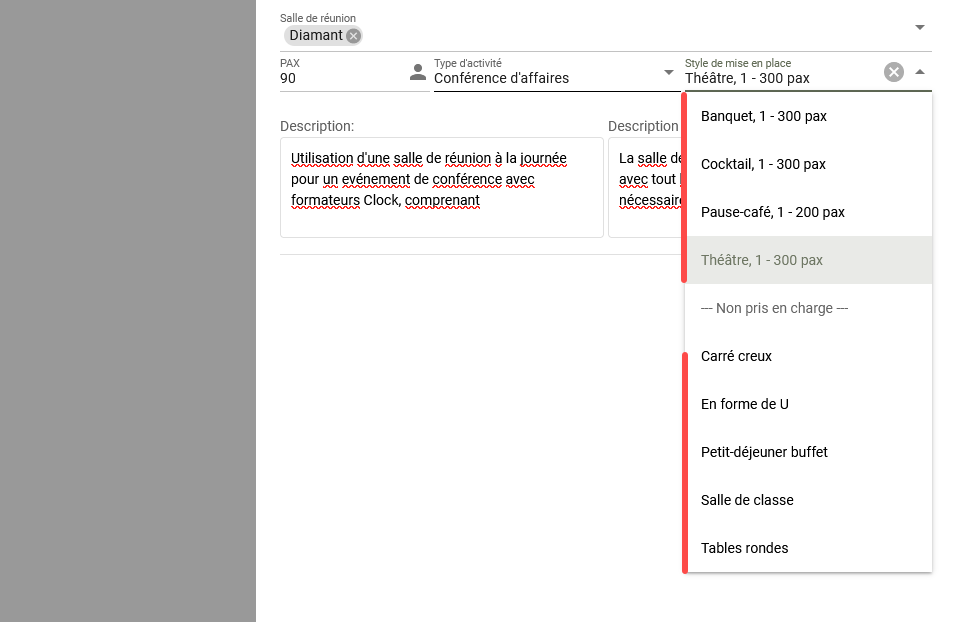Open the Salle de réunion dropdown arrow

[x=920, y=27]
